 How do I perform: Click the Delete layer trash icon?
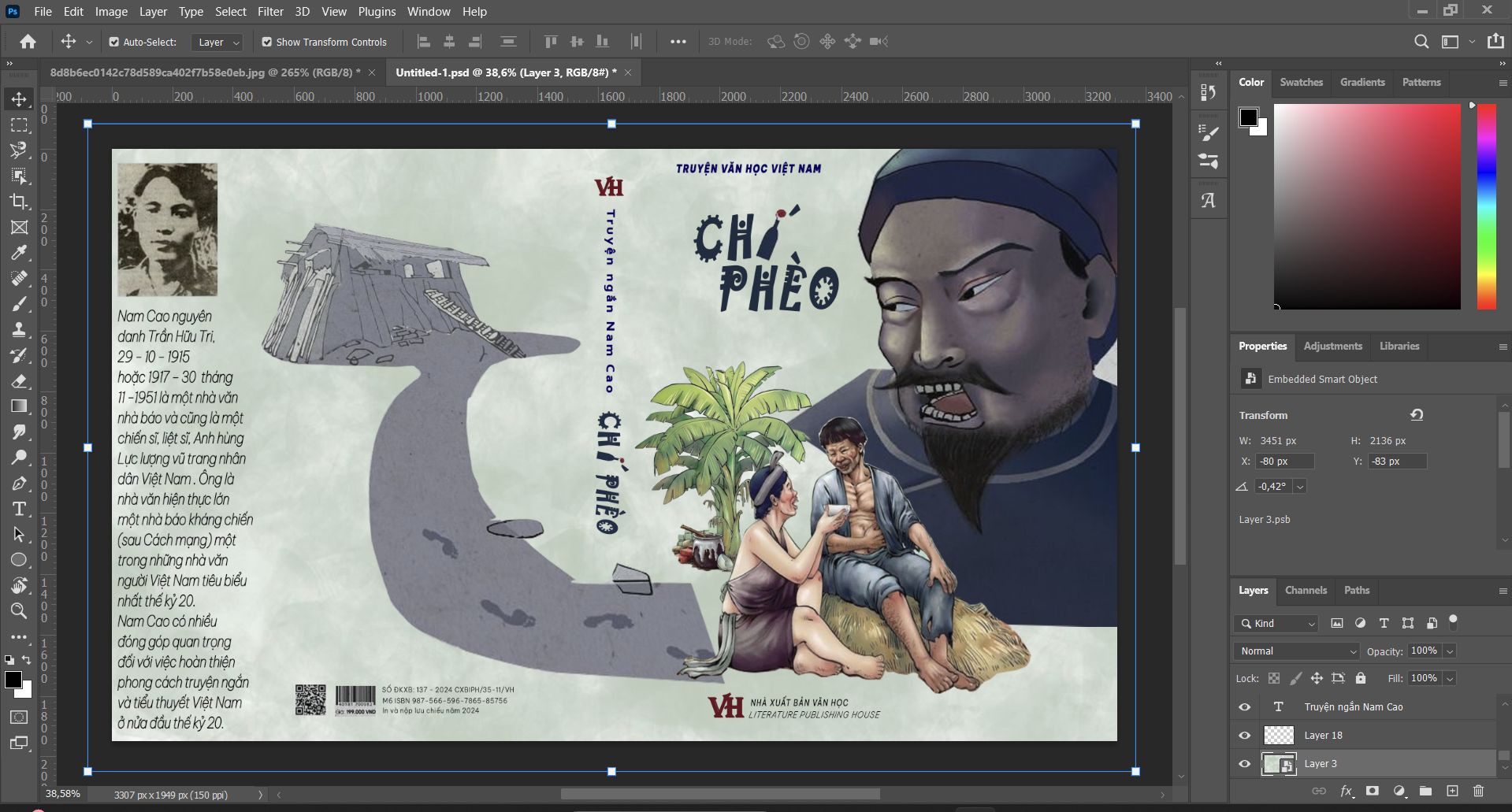(1478, 791)
